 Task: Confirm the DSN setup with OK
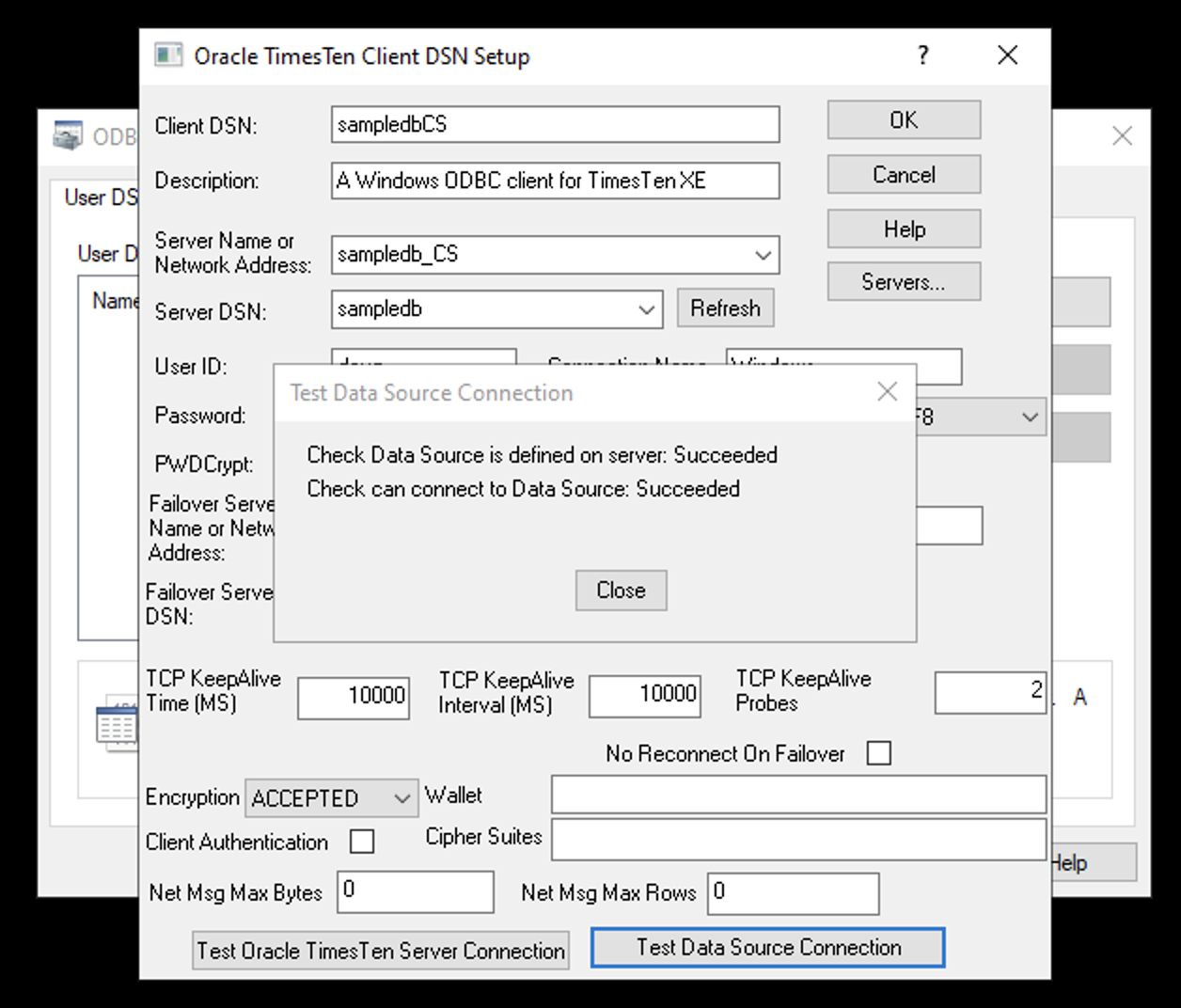[x=903, y=119]
